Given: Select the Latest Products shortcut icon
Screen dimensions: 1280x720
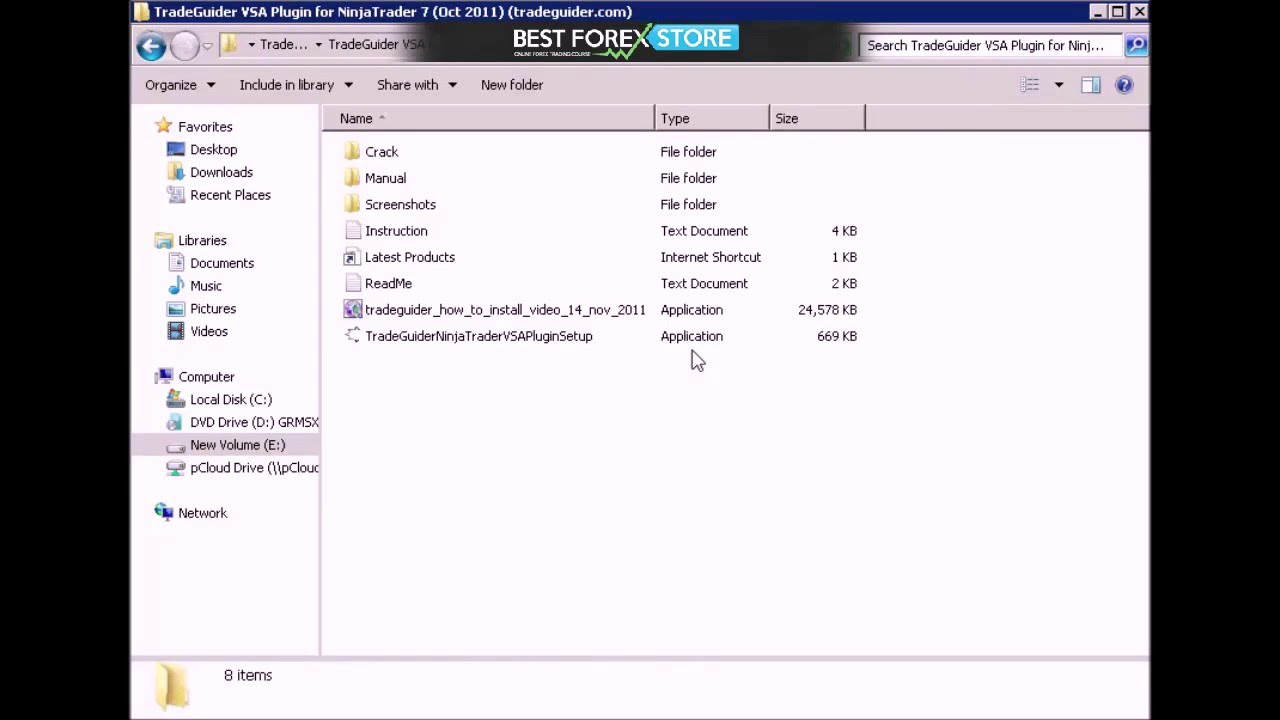Looking at the screenshot, I should click(x=352, y=257).
